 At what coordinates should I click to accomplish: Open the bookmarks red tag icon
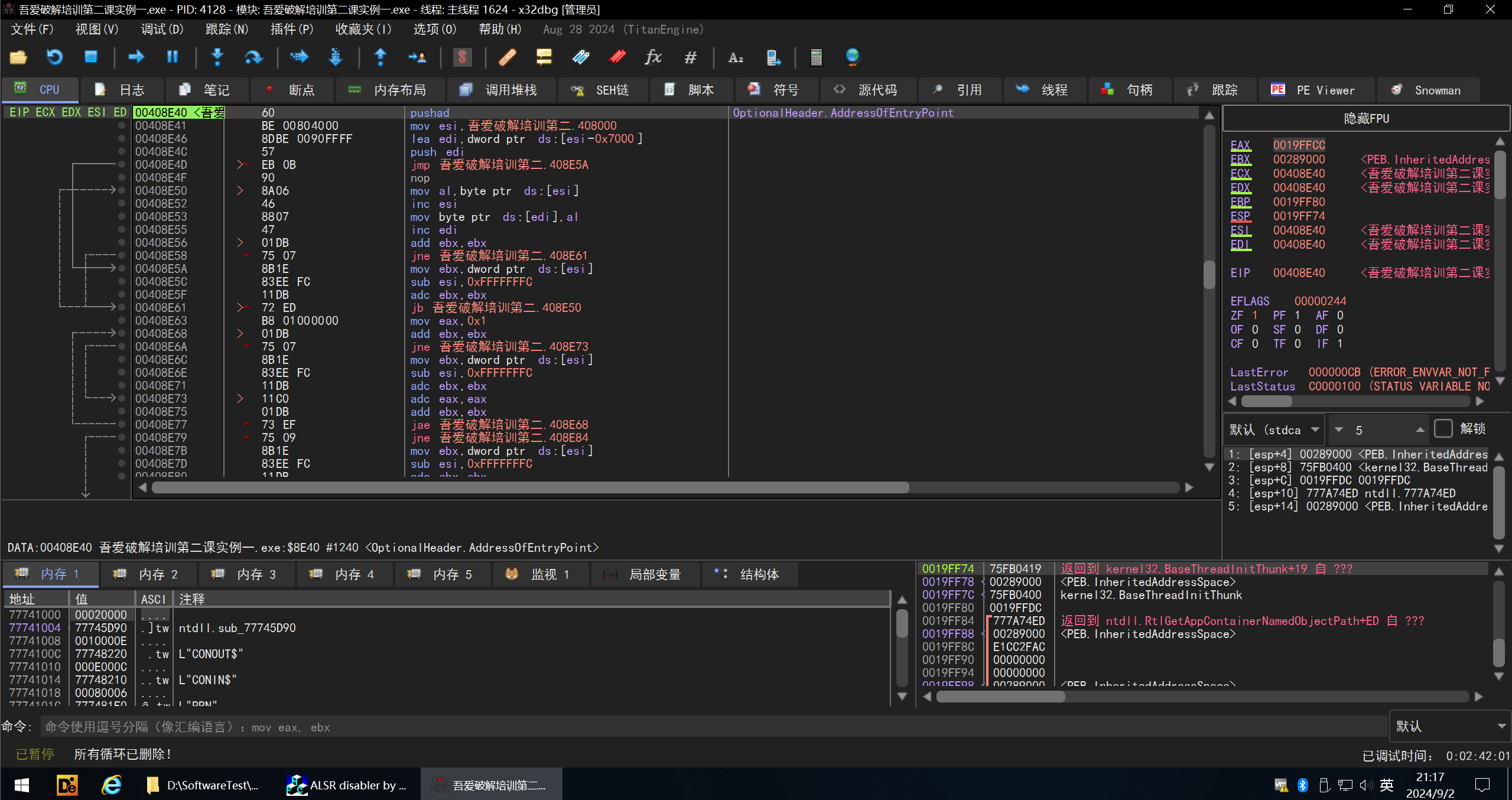pyautogui.click(x=617, y=57)
